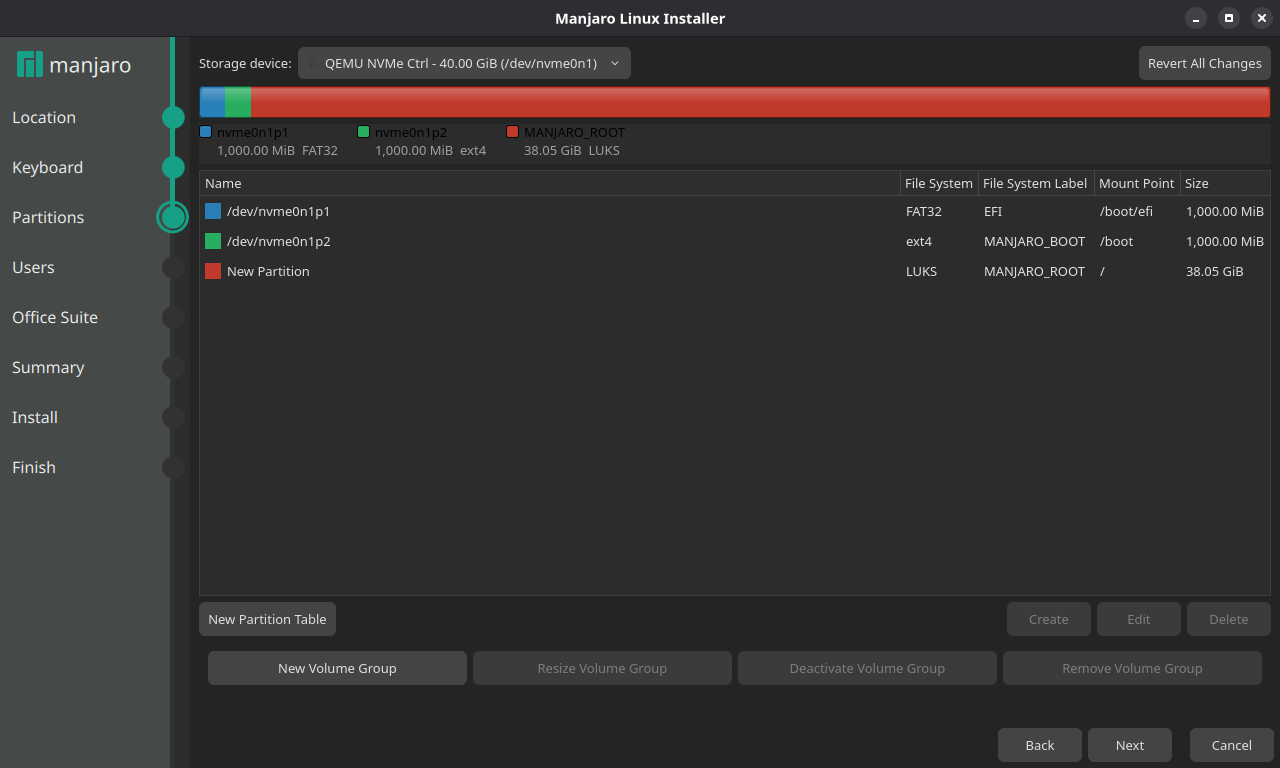The image size is (1280, 768).
Task: Click the Partitions active progress ring
Action: tap(173, 217)
